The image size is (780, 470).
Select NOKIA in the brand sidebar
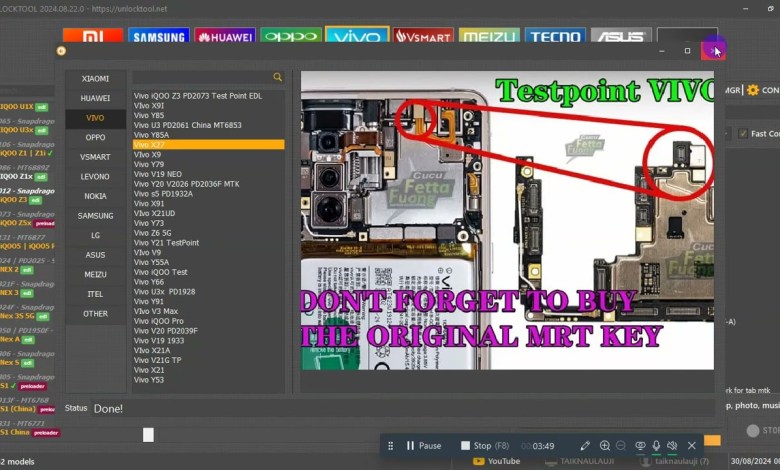point(96,196)
